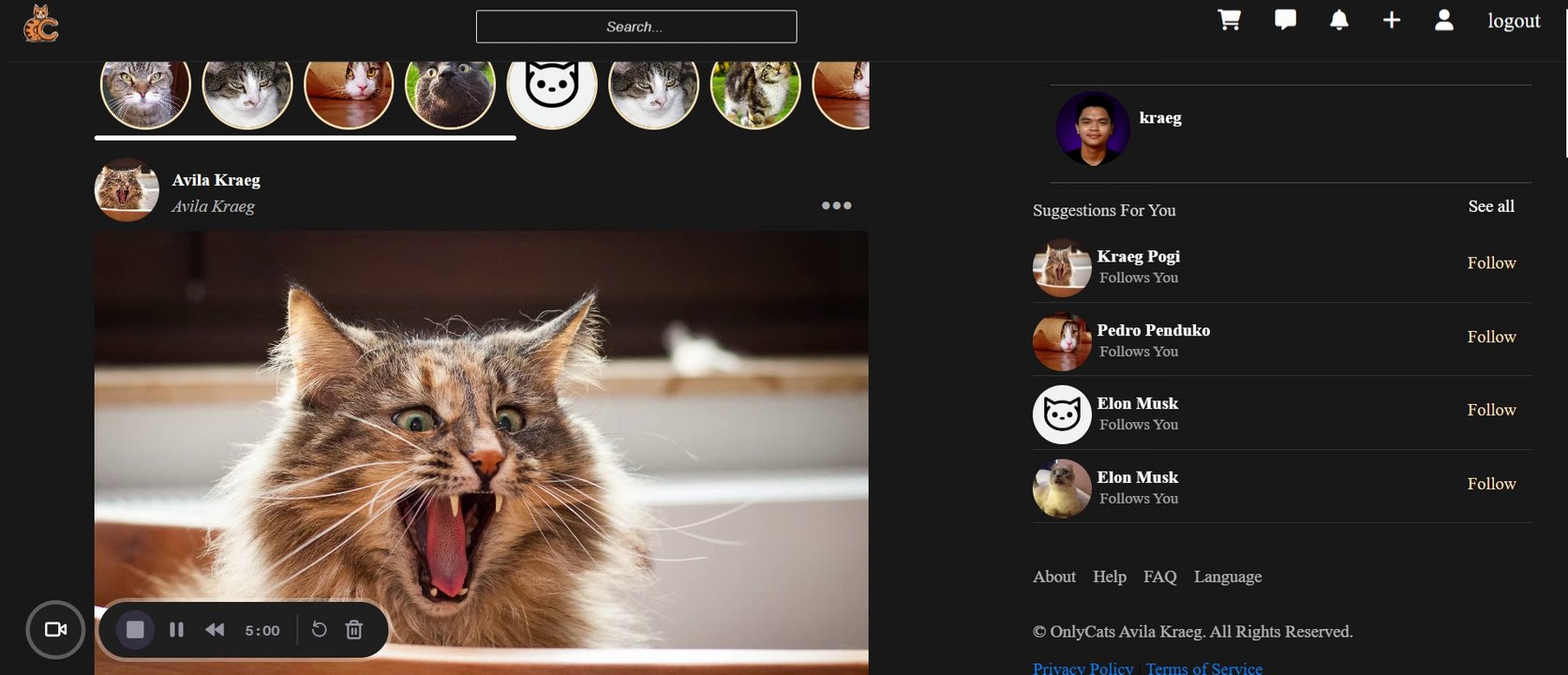Image resolution: width=1568 pixels, height=675 pixels.
Task: Open the Elon Musk cat logo avatar
Action: tap(1062, 414)
